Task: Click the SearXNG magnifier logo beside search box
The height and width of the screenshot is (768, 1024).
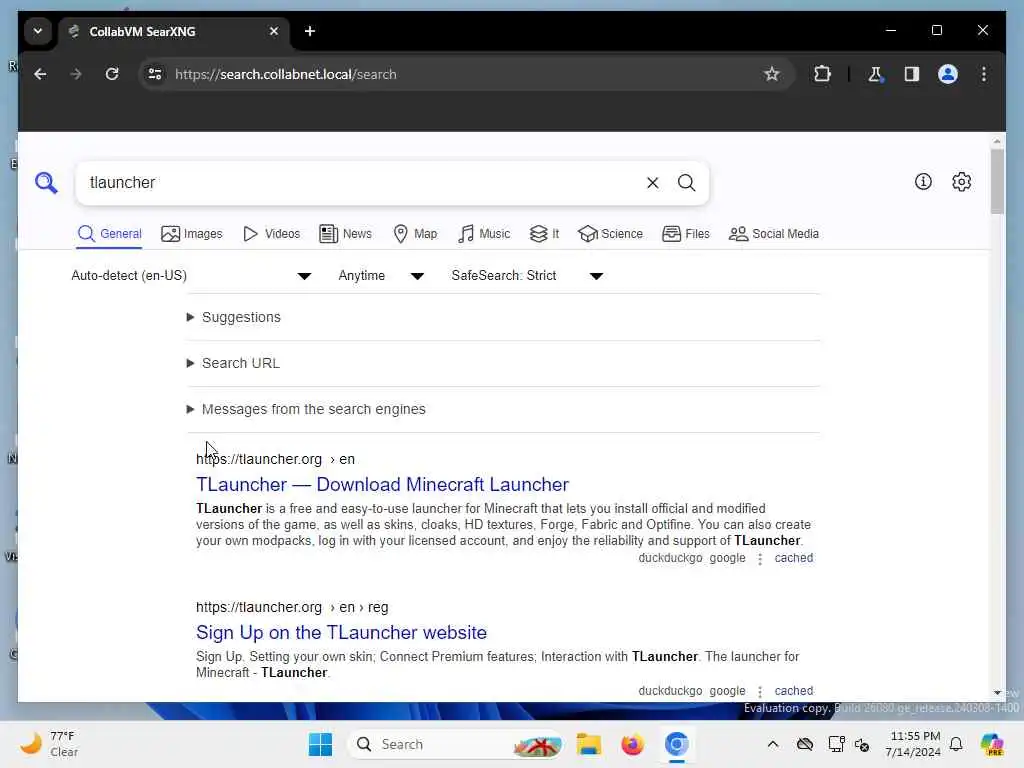Action: tap(46, 183)
